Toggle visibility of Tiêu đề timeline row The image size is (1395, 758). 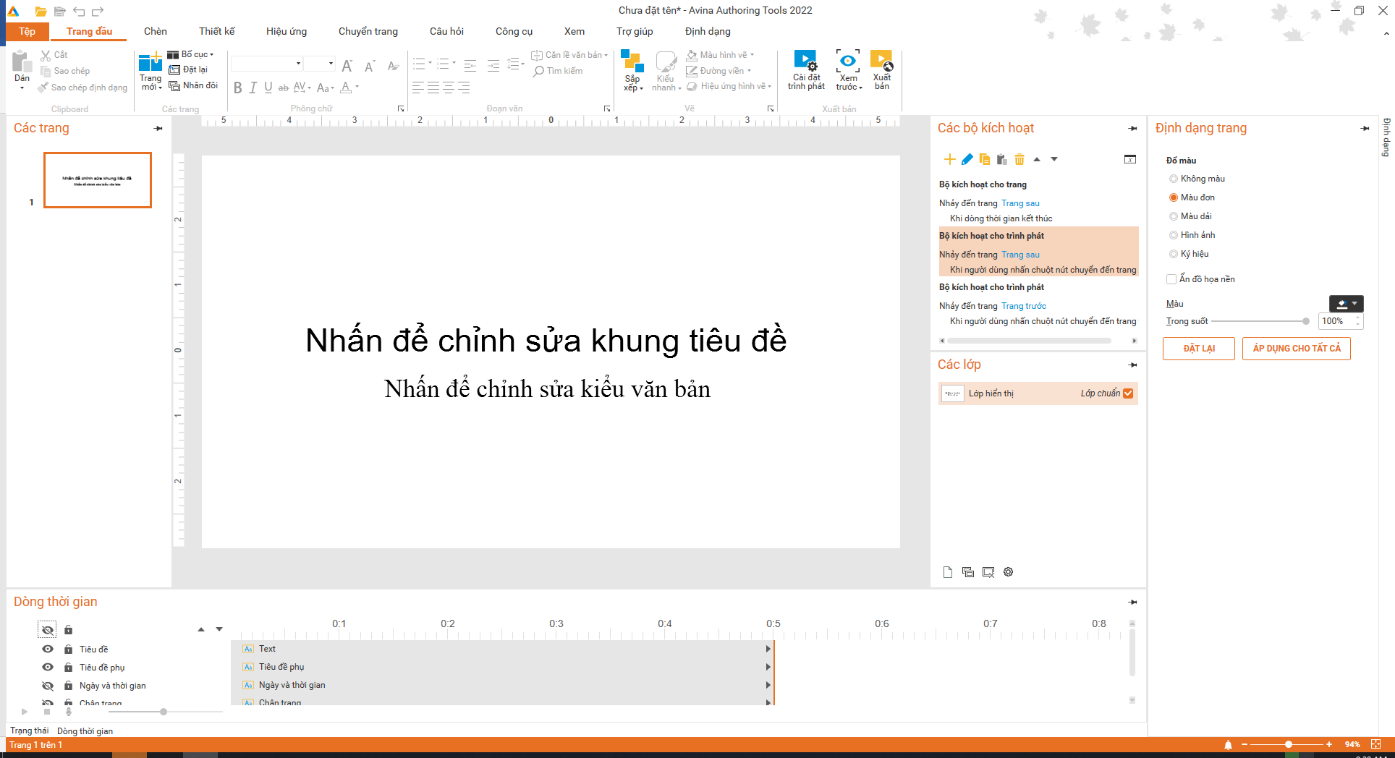(47, 649)
